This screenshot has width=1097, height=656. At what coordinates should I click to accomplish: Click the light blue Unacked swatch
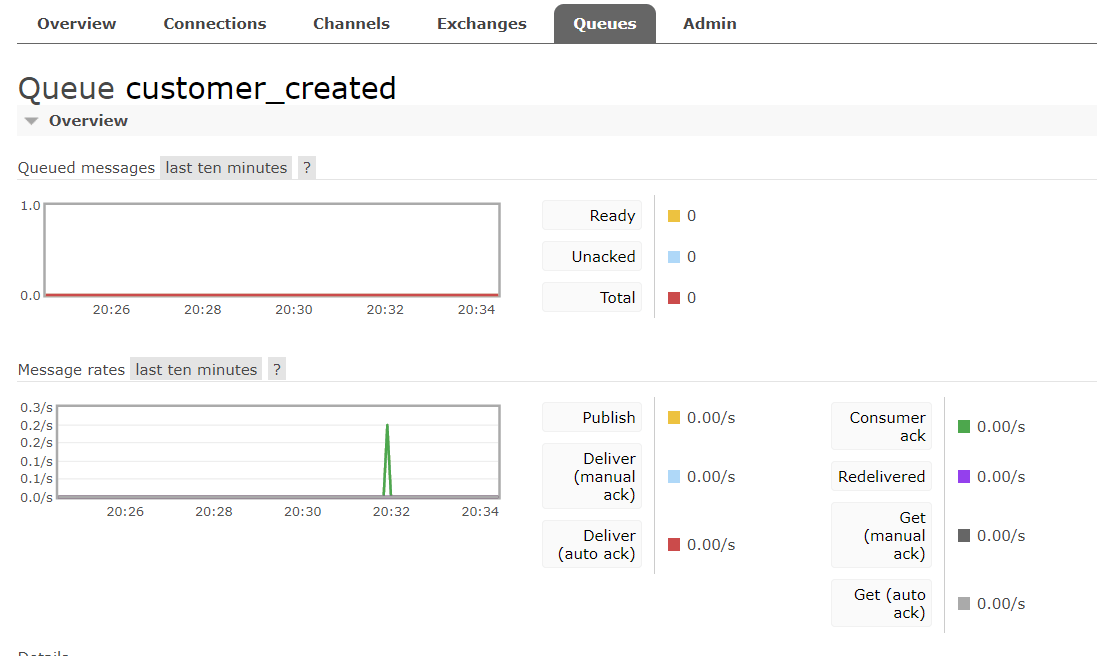[x=674, y=257]
